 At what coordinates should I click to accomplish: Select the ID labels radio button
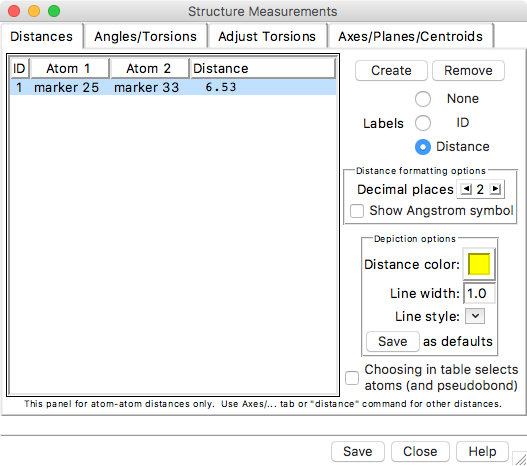[x=423, y=123]
